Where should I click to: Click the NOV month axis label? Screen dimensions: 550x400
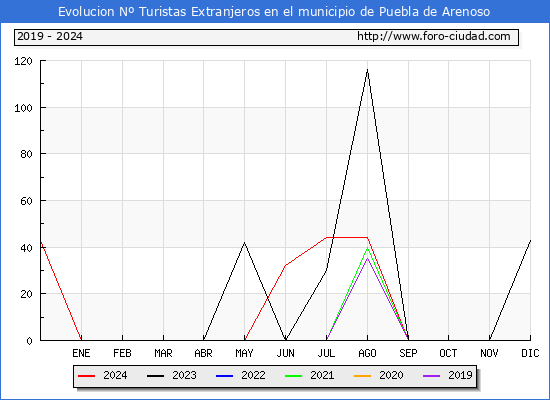[x=489, y=353]
